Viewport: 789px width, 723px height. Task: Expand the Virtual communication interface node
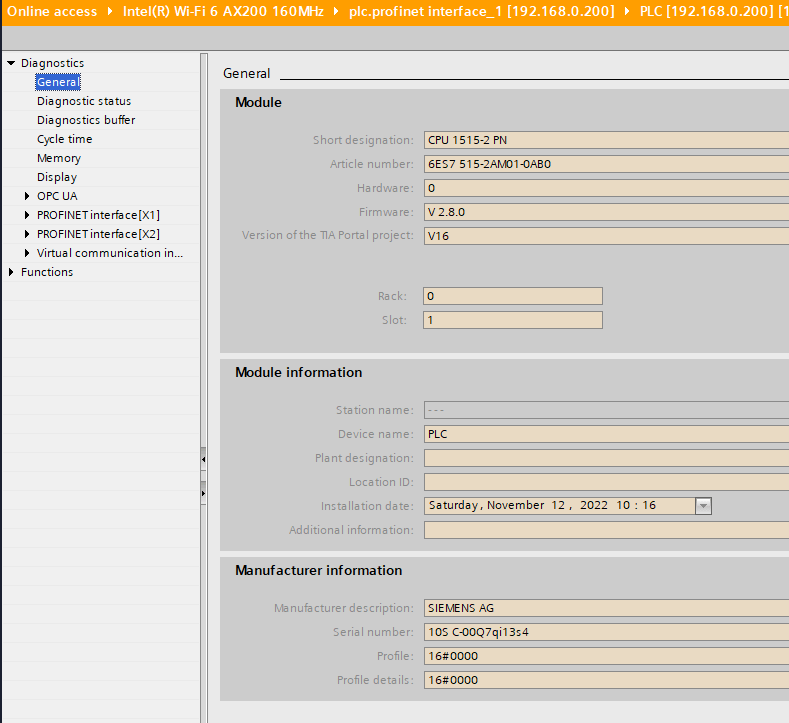27,253
